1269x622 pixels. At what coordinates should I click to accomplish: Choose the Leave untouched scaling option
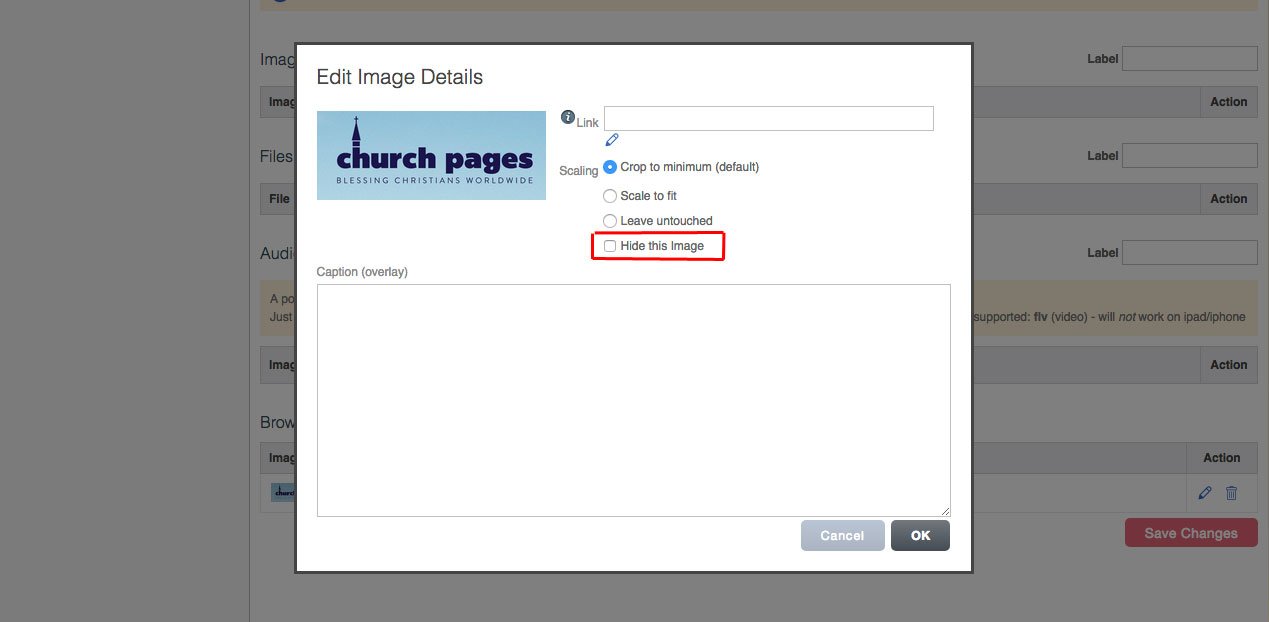(x=610, y=221)
